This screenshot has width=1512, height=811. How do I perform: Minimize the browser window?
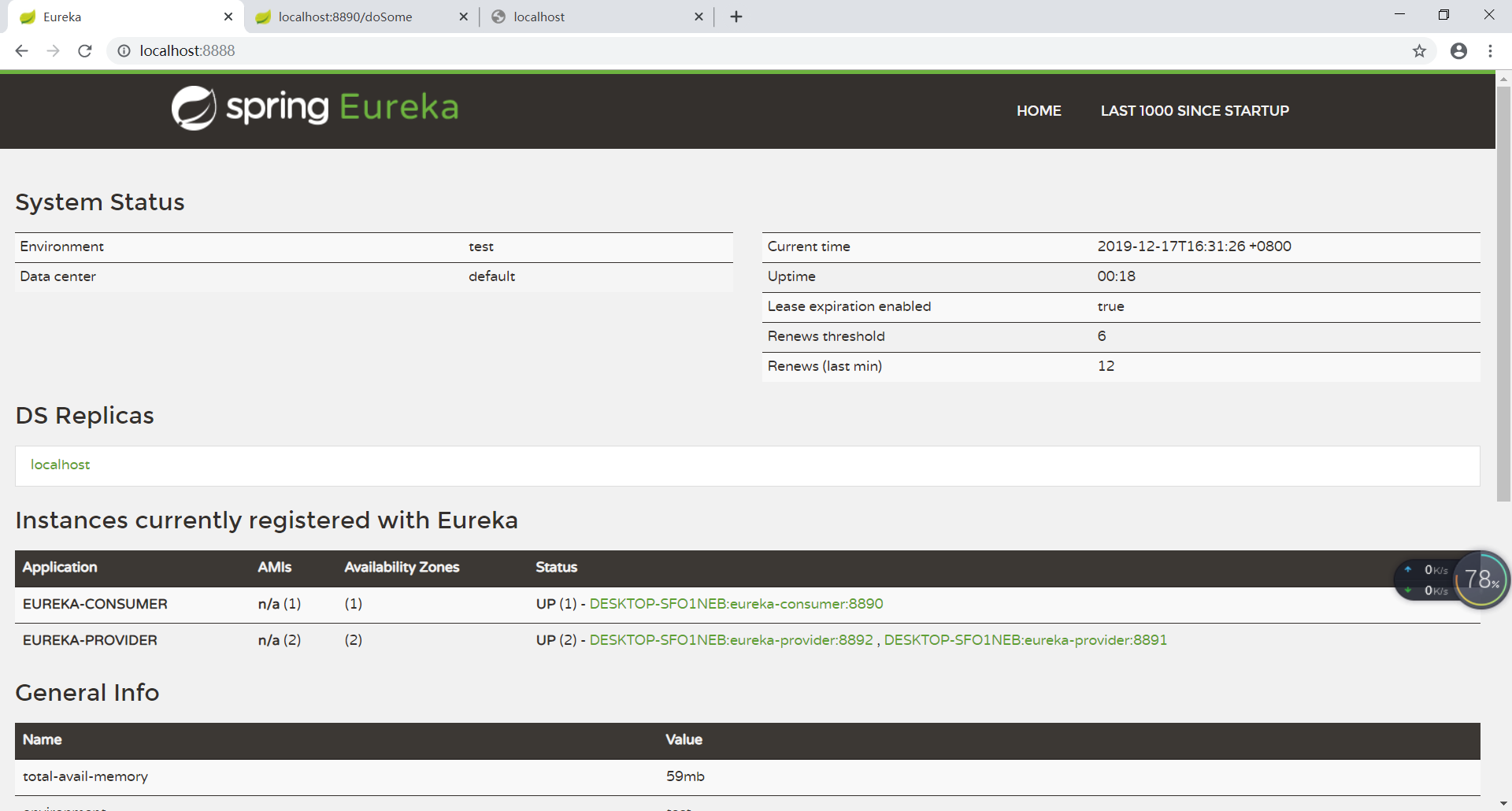coord(1399,15)
